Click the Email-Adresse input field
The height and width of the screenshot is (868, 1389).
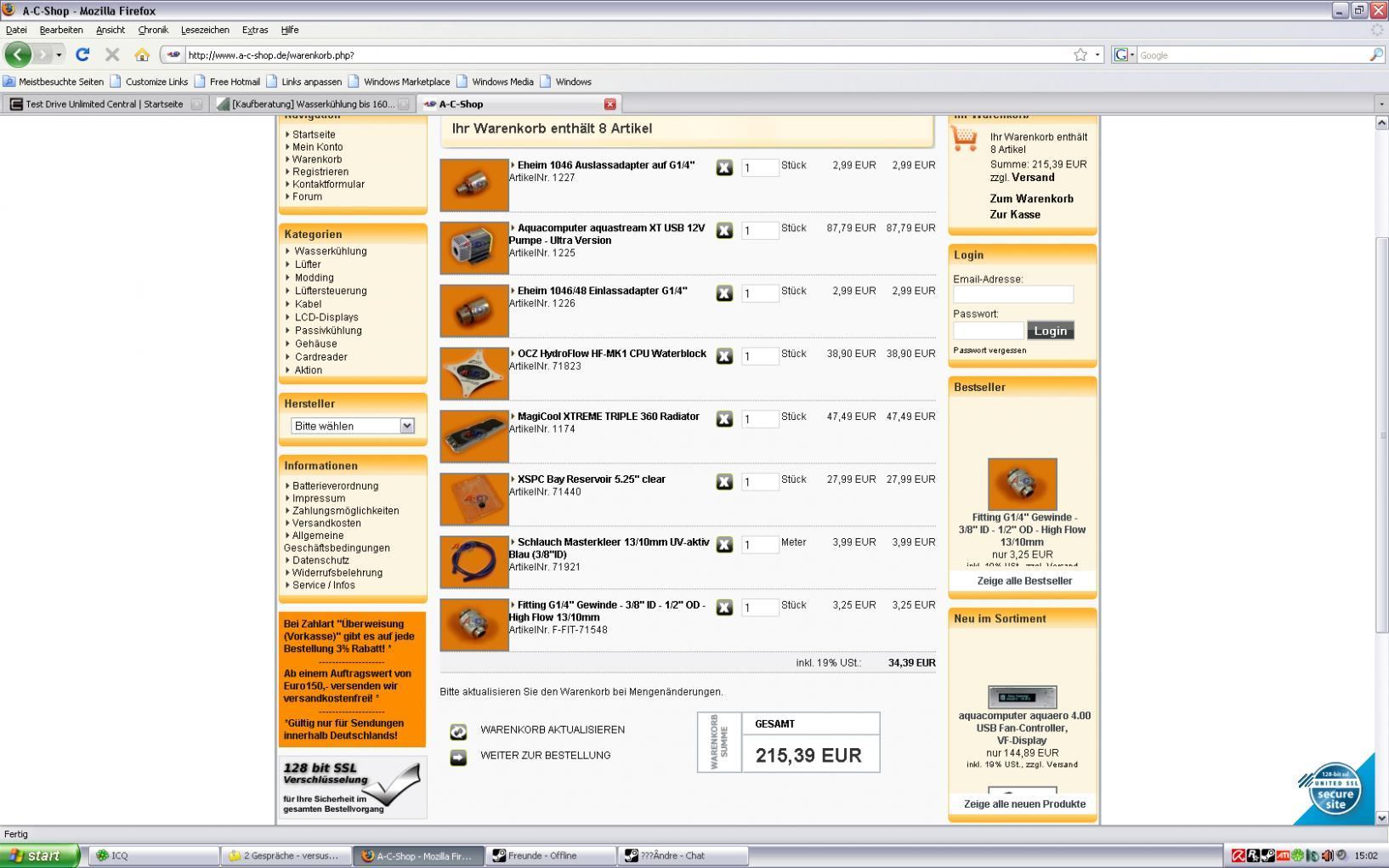pos(1013,294)
